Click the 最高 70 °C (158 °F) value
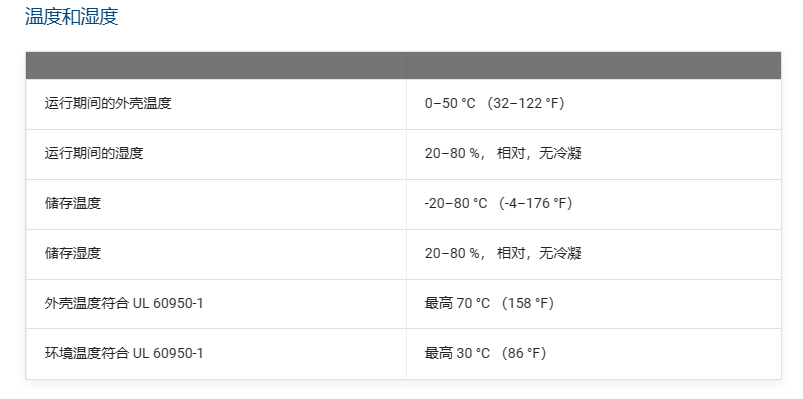 pyautogui.click(x=490, y=303)
